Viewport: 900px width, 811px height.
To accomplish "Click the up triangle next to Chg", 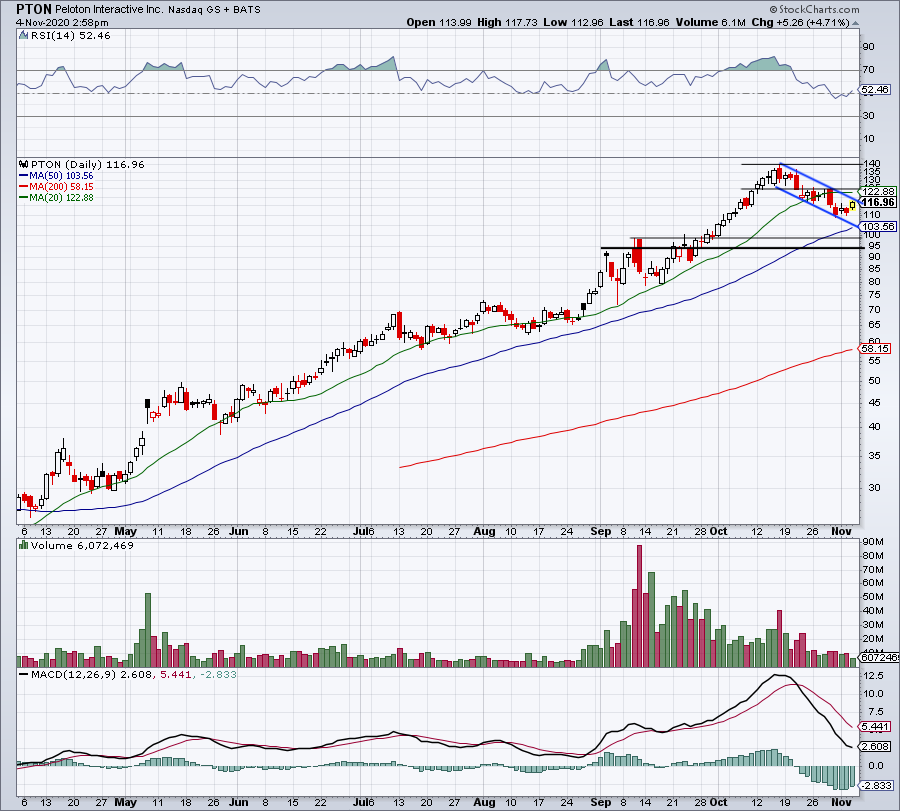I will tap(855, 23).
